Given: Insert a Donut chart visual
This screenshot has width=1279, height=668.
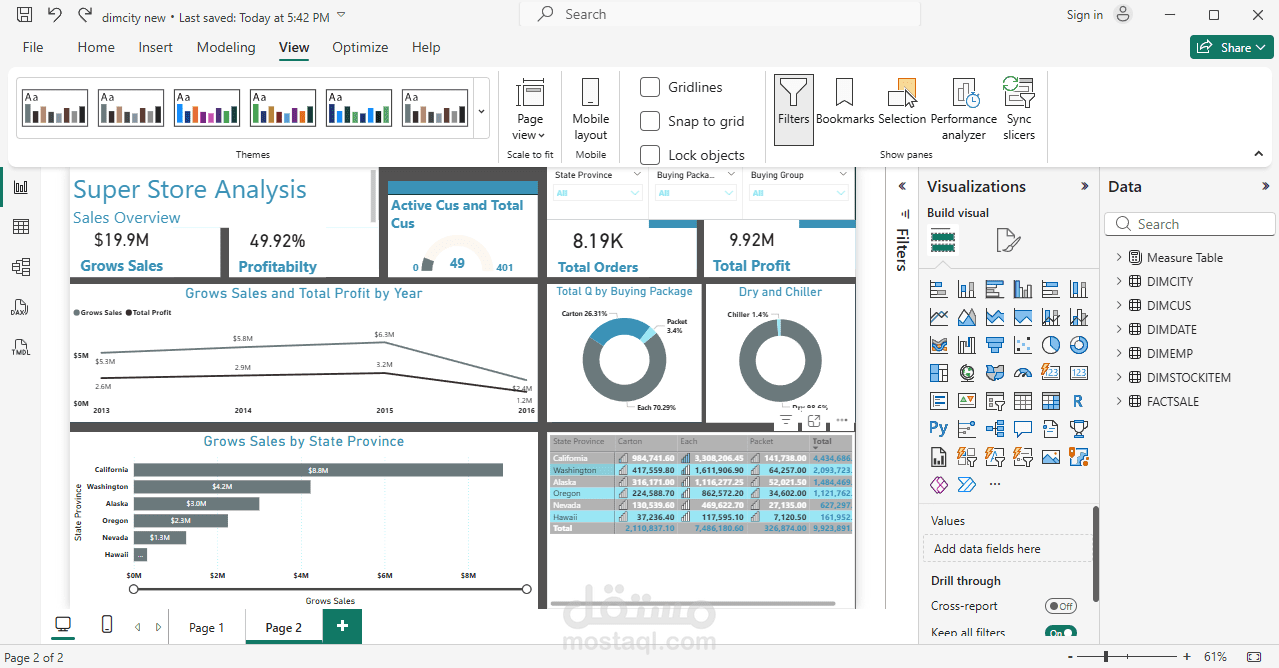Looking at the screenshot, I should tap(1078, 345).
